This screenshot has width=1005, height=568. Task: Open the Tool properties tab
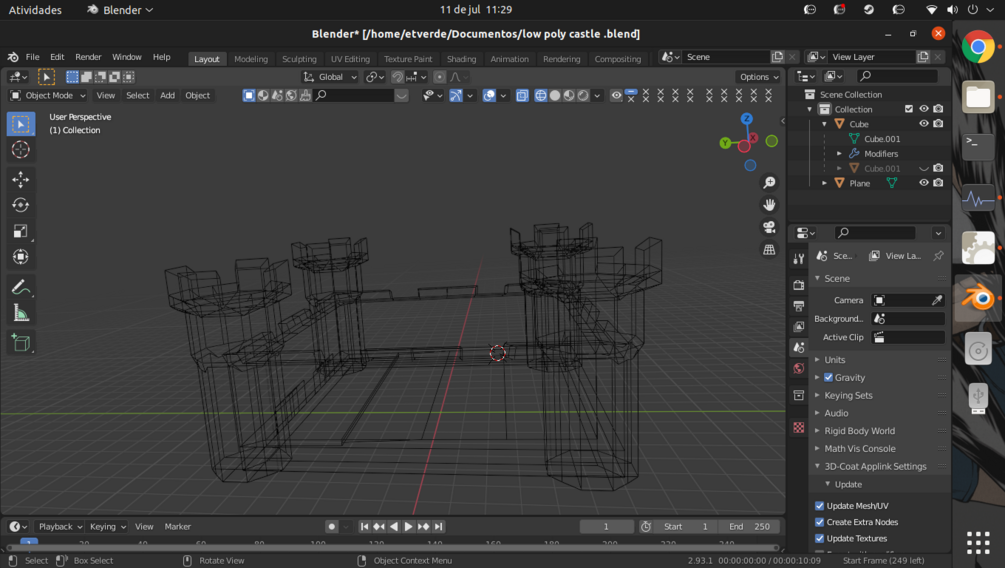799,258
